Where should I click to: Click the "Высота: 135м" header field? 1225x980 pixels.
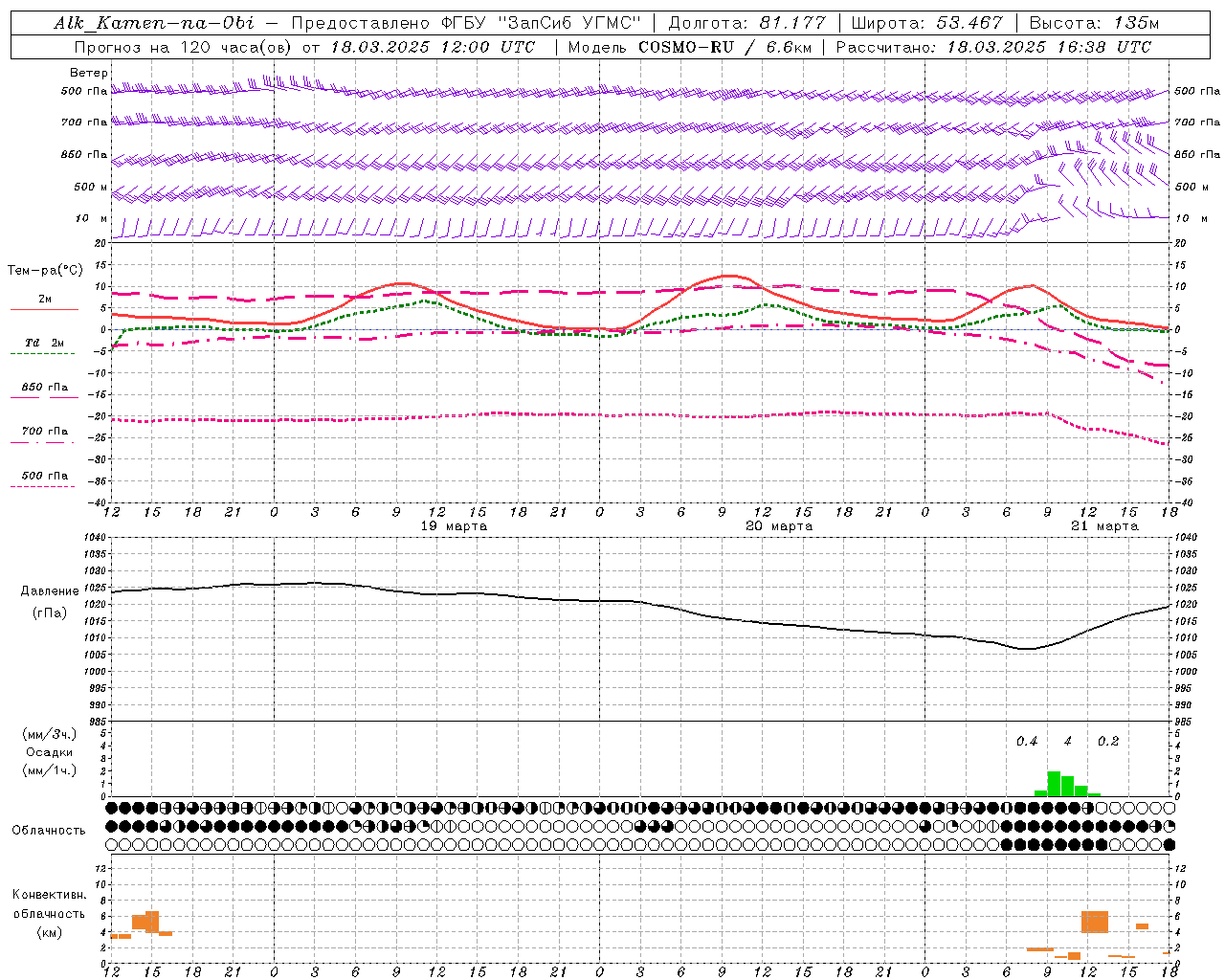pyautogui.click(x=1094, y=23)
